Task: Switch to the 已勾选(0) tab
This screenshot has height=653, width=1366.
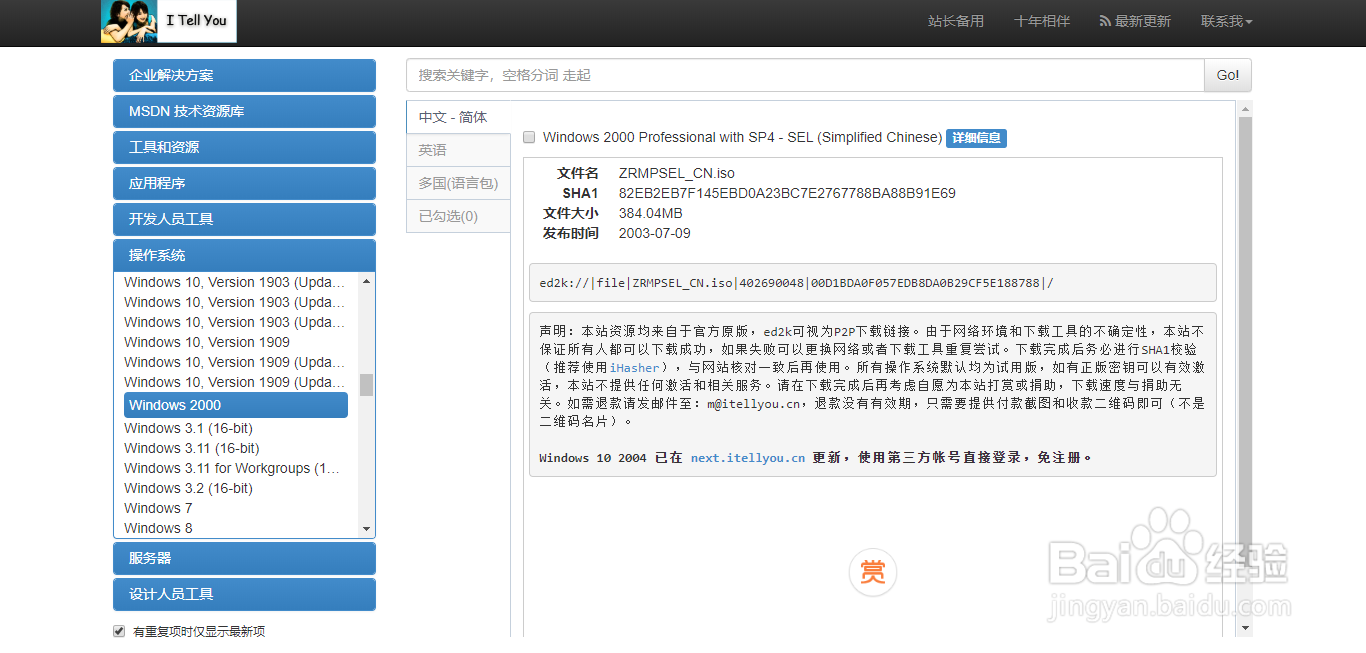Action: pyautogui.click(x=458, y=216)
